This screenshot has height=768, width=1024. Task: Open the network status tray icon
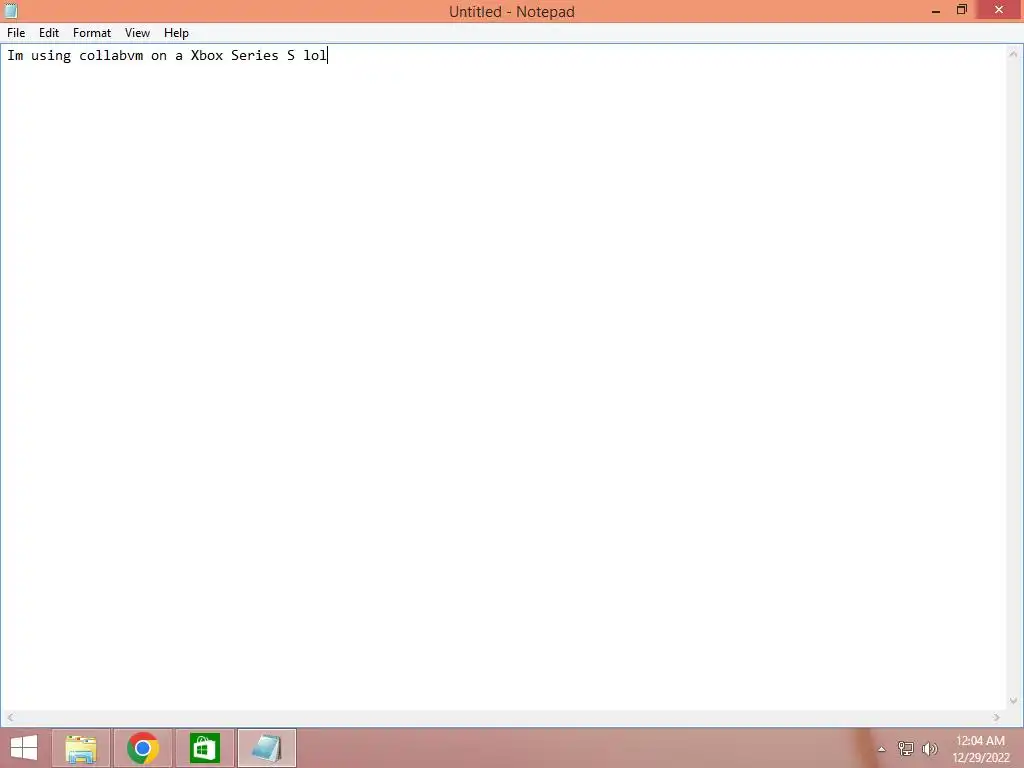(905, 749)
